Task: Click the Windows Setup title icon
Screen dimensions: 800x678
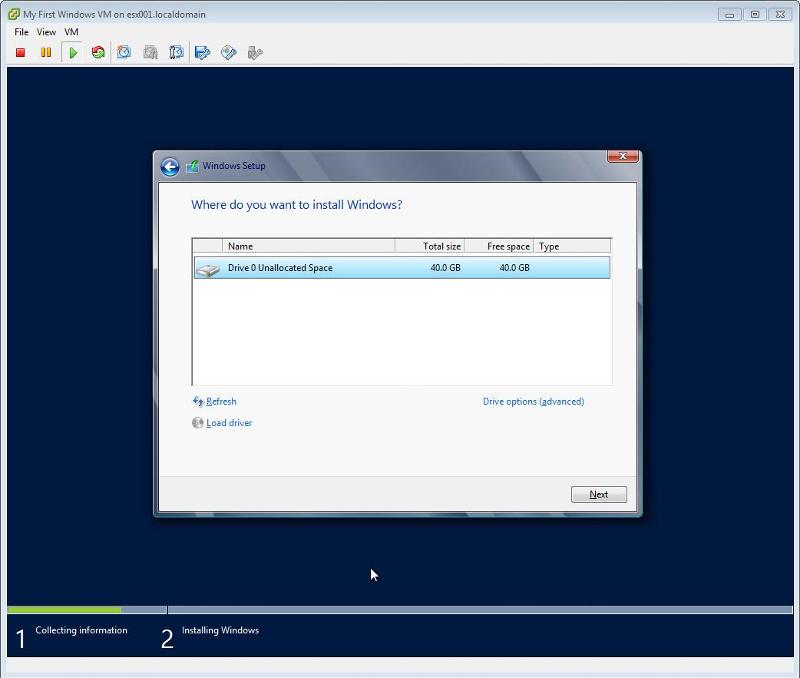Action: [192, 166]
